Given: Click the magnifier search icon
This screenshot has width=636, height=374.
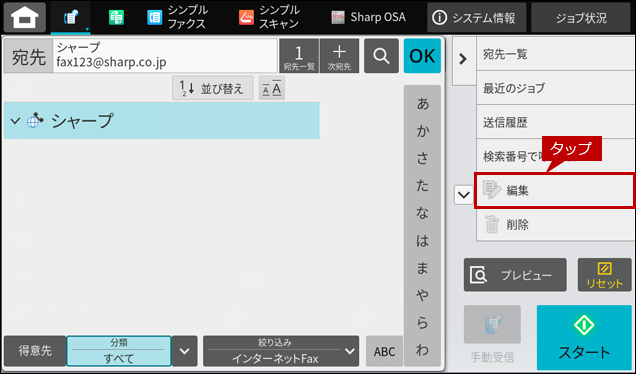Looking at the screenshot, I should point(381,56).
